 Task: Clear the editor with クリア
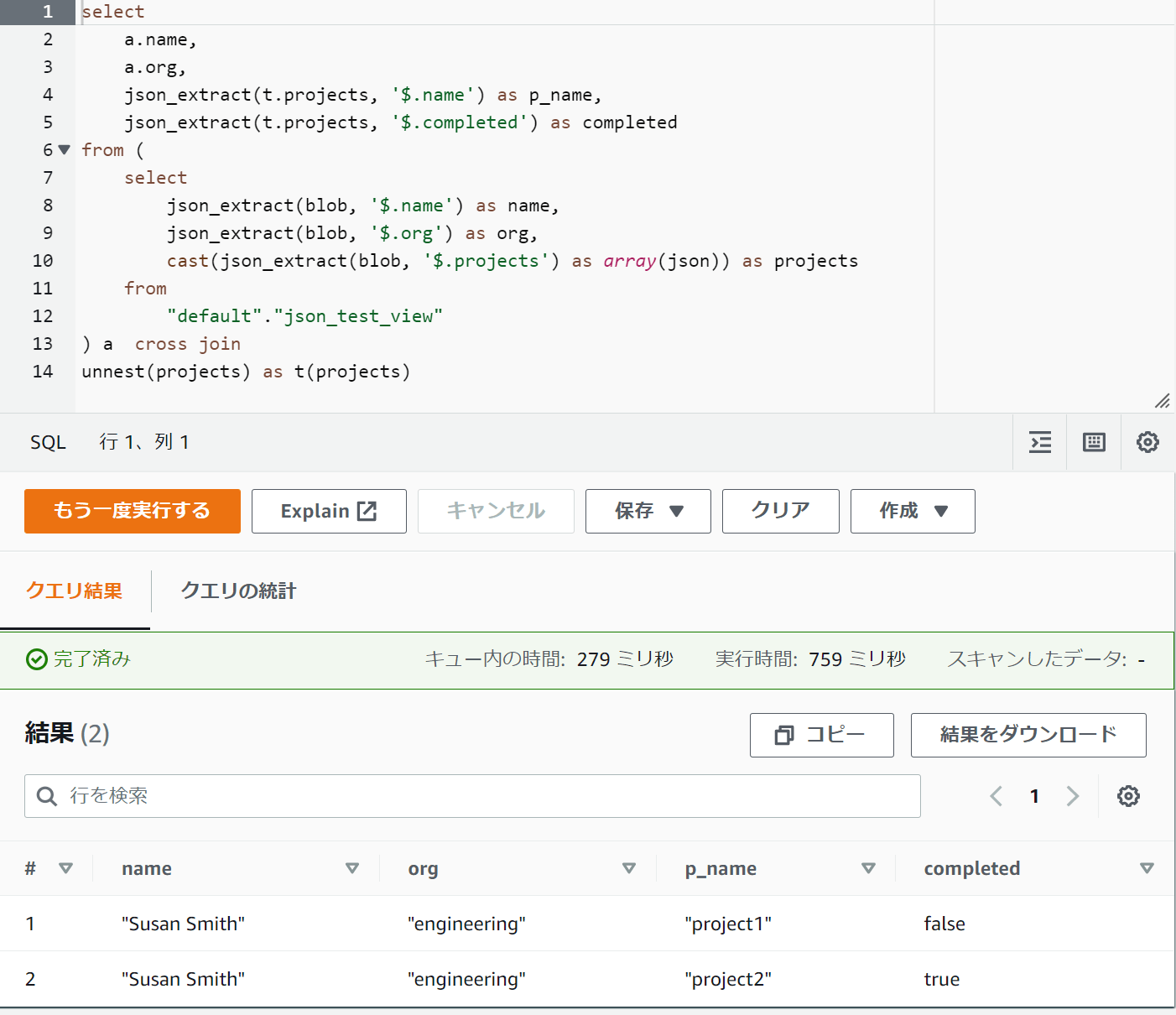click(x=780, y=511)
